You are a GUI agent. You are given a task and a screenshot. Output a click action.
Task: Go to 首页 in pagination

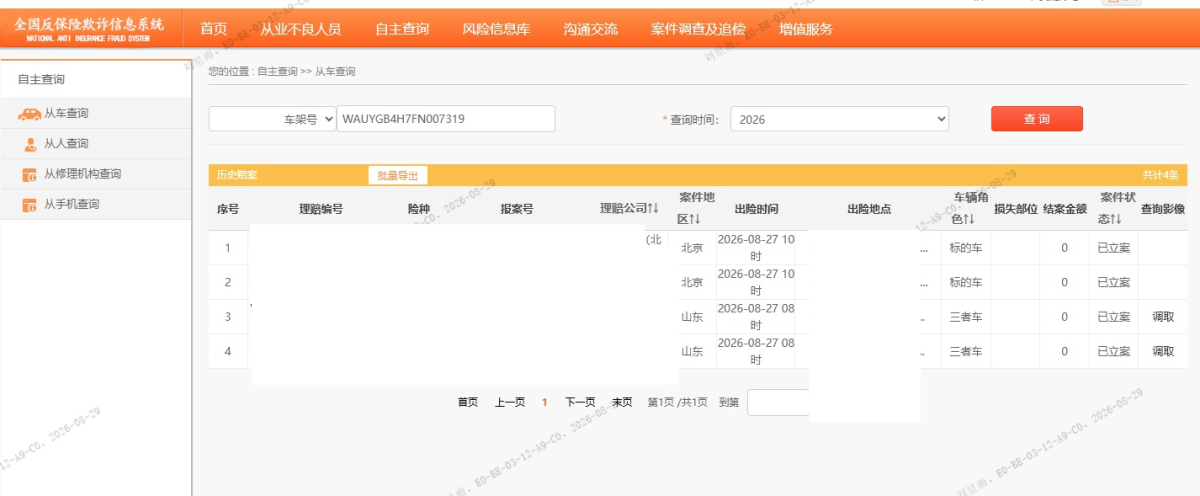tap(468, 402)
